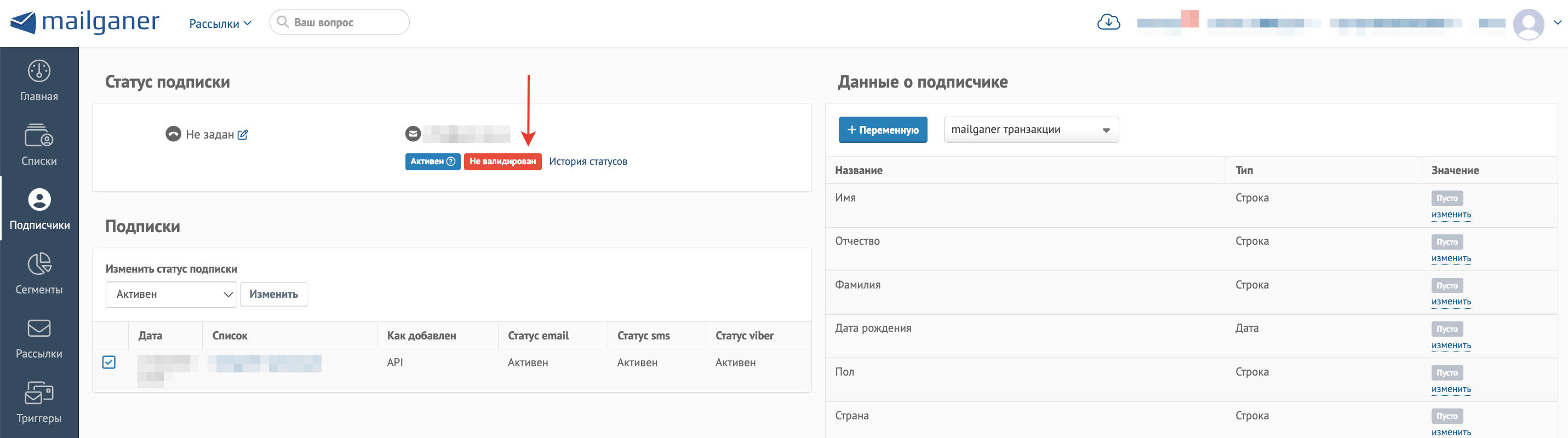Viewport: 1568px width, 438px height.
Task: Click the Активен status badge
Action: [x=433, y=161]
